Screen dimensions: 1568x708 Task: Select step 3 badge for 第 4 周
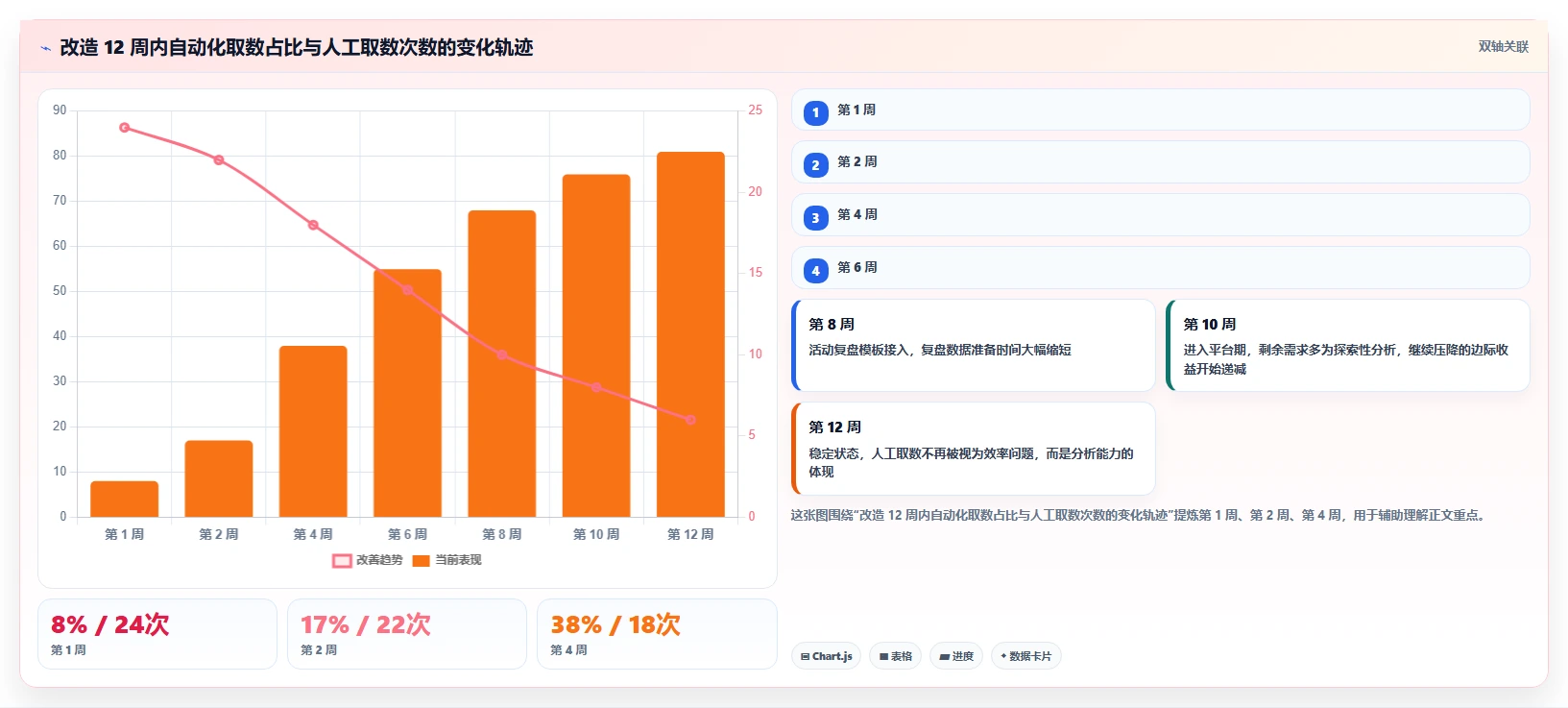[x=815, y=218]
